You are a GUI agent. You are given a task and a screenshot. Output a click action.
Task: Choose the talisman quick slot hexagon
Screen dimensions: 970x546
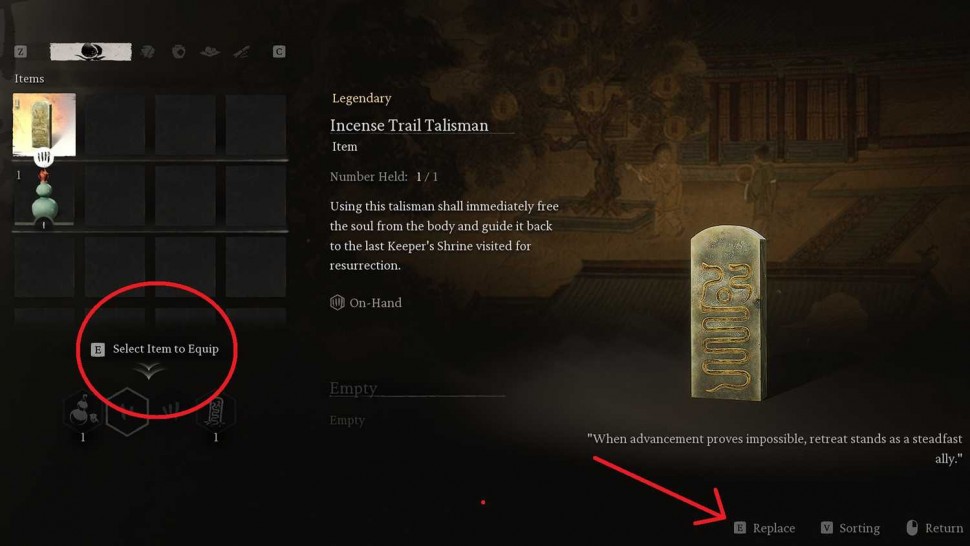(x=216, y=412)
